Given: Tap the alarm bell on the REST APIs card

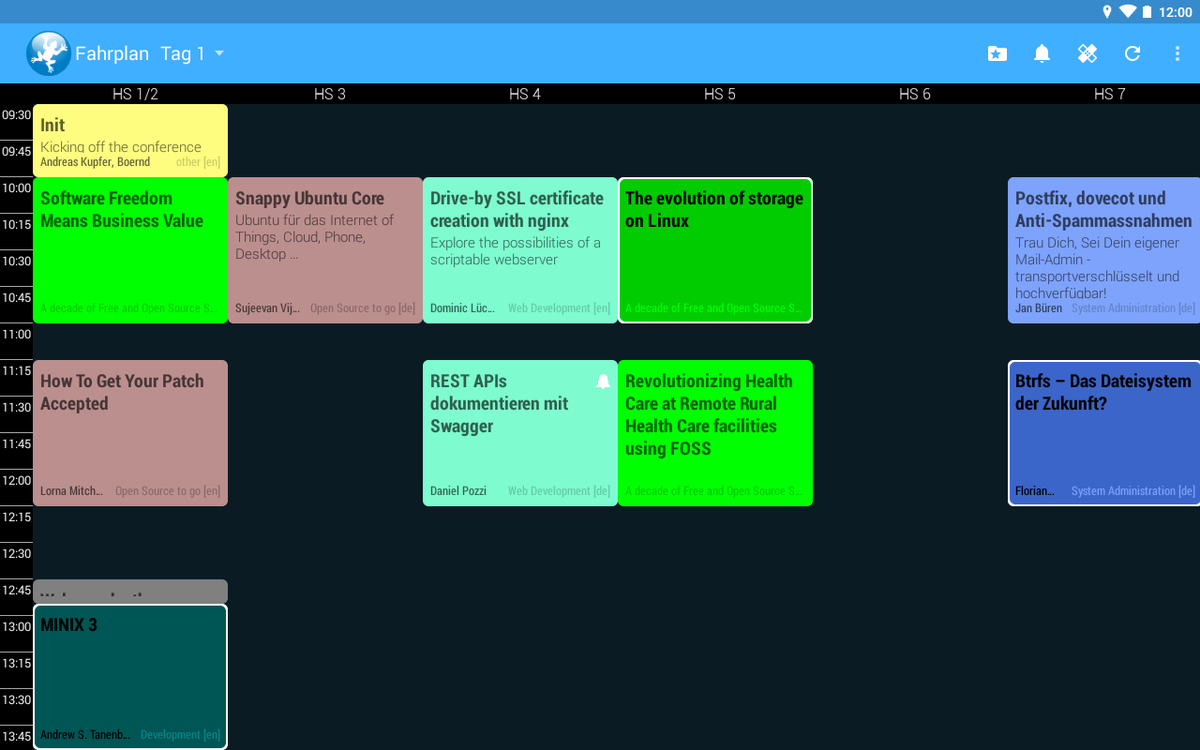Looking at the screenshot, I should pos(601,381).
